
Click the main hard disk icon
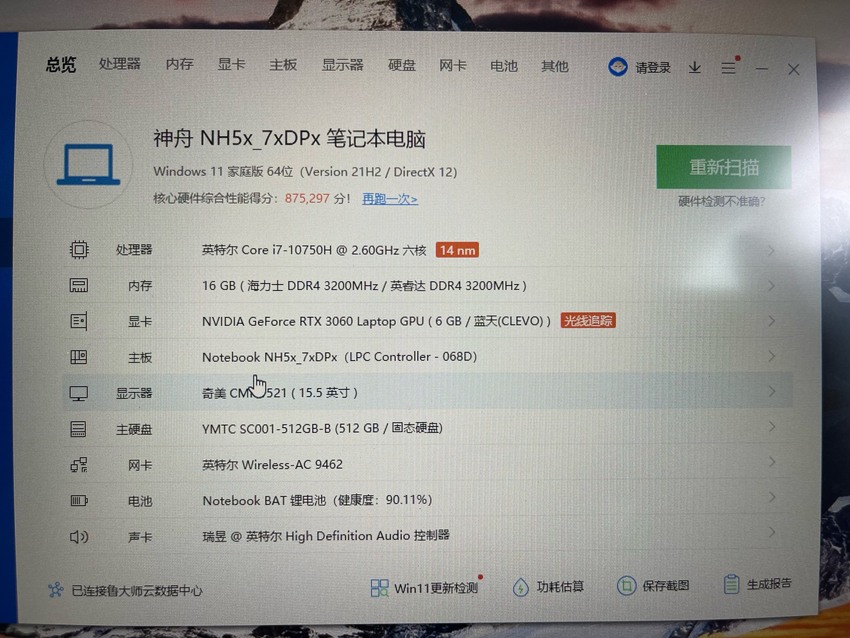tap(78, 429)
